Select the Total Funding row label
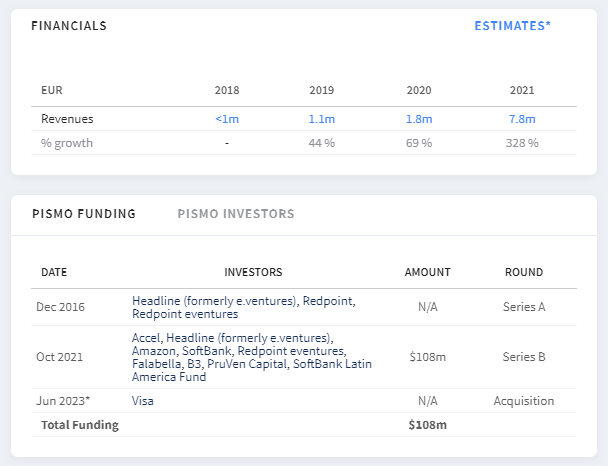This screenshot has width=608, height=466. click(80, 425)
